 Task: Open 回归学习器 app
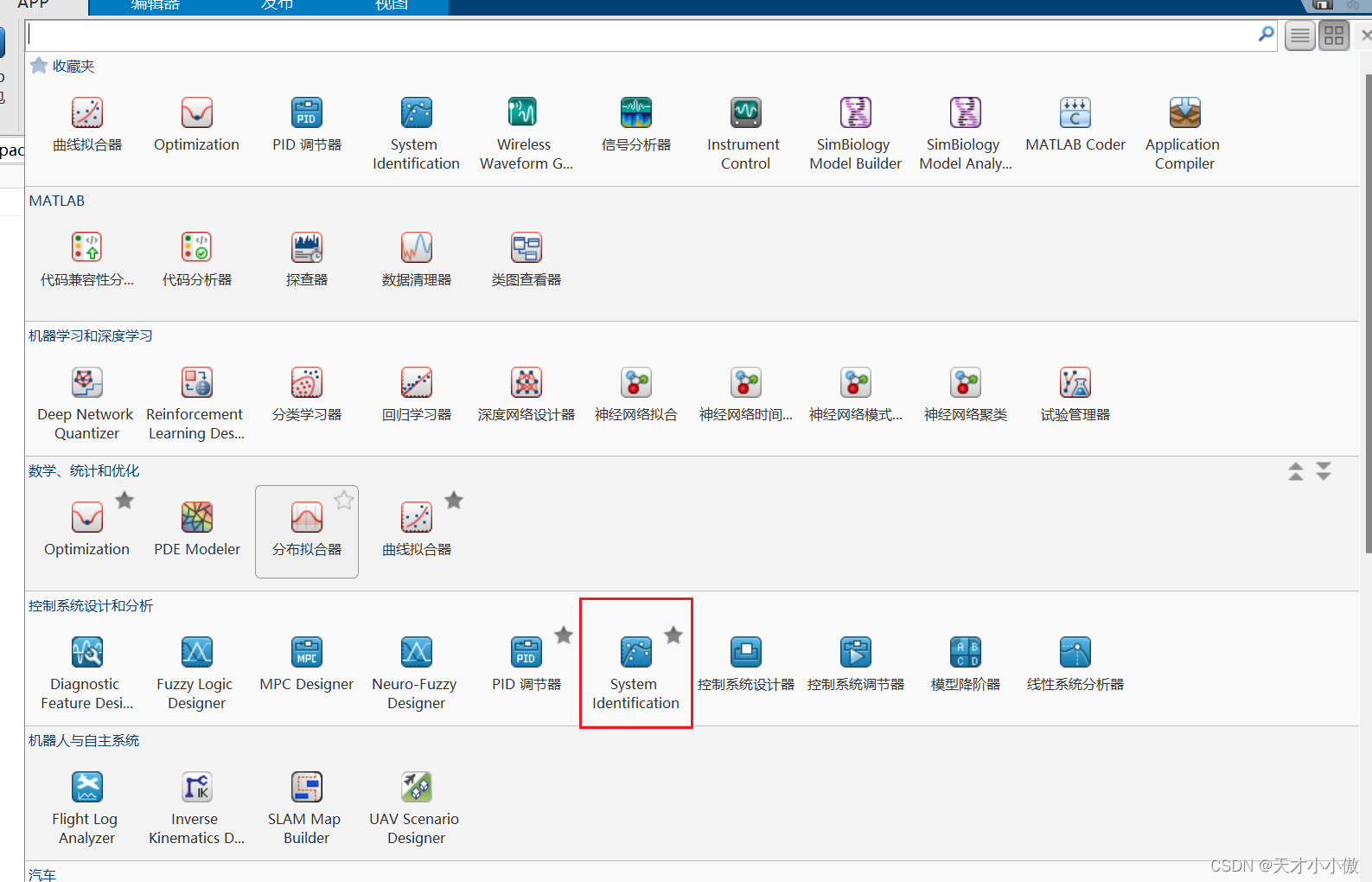(417, 394)
